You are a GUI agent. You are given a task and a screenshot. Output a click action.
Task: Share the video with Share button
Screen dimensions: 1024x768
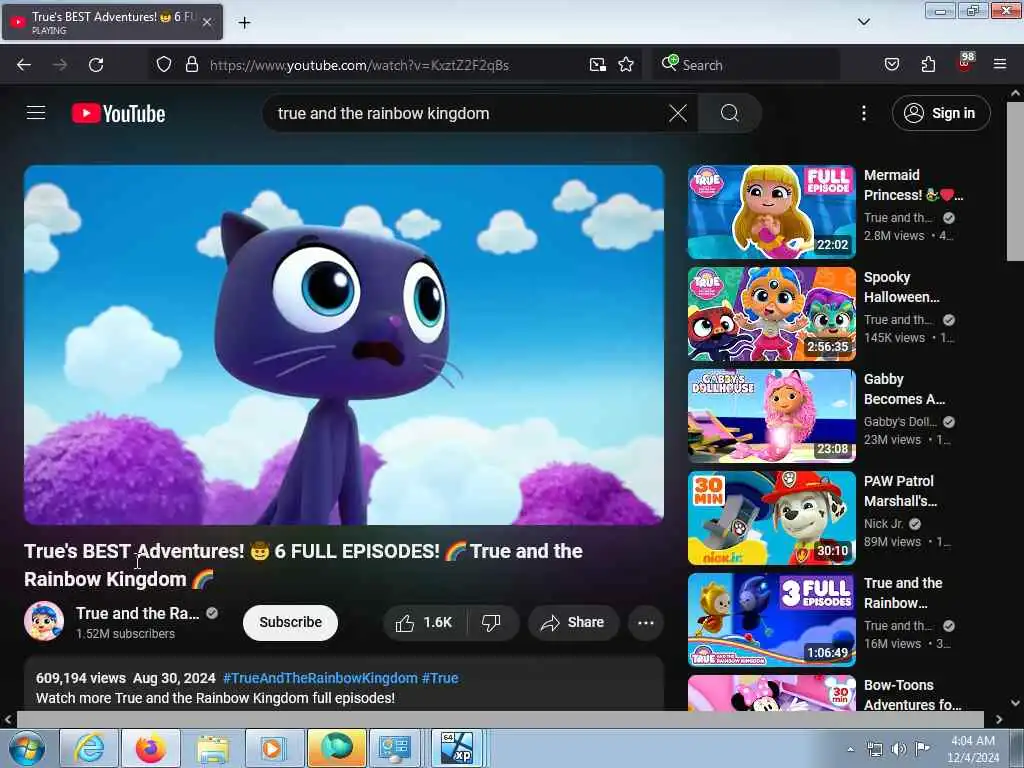tap(573, 622)
